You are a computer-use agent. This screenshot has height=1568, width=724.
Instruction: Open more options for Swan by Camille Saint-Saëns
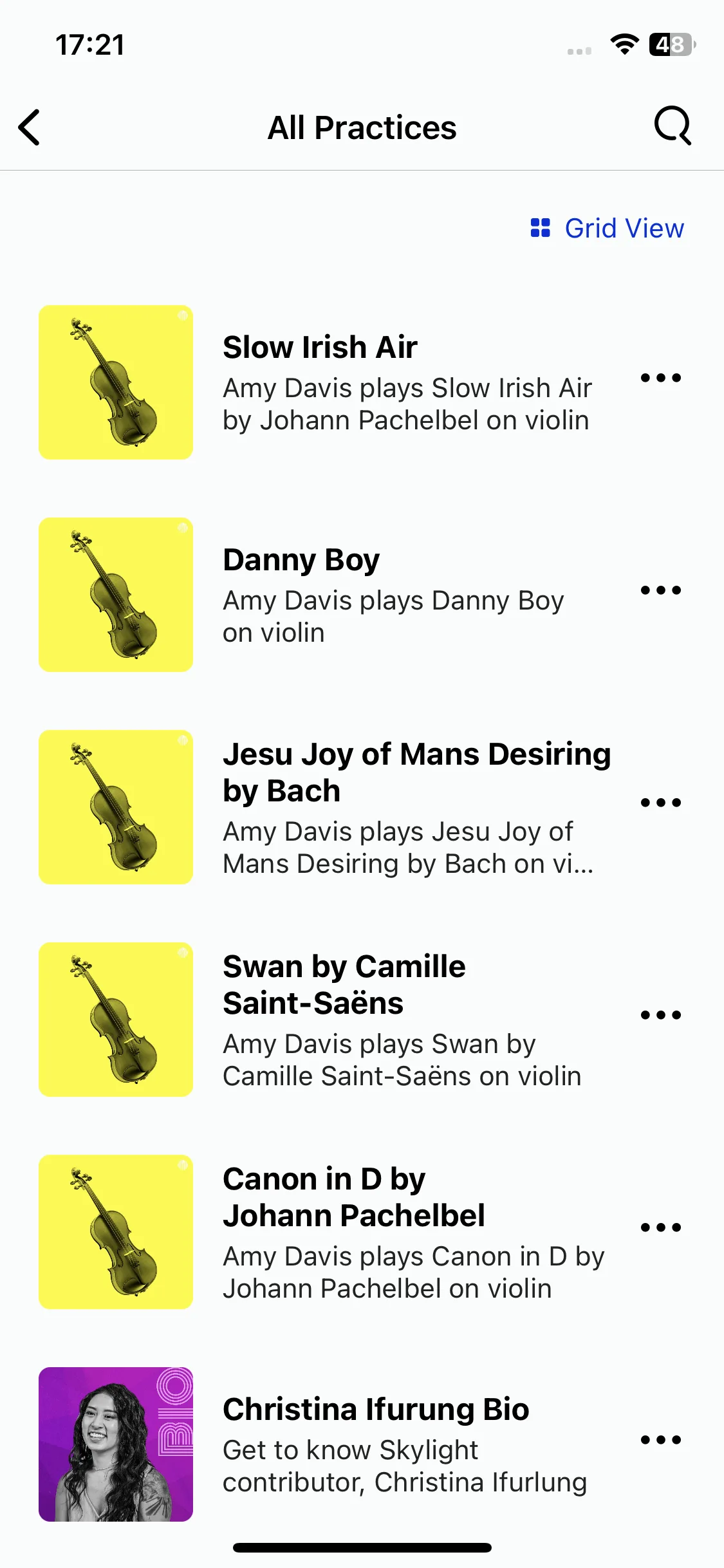[x=661, y=1015]
